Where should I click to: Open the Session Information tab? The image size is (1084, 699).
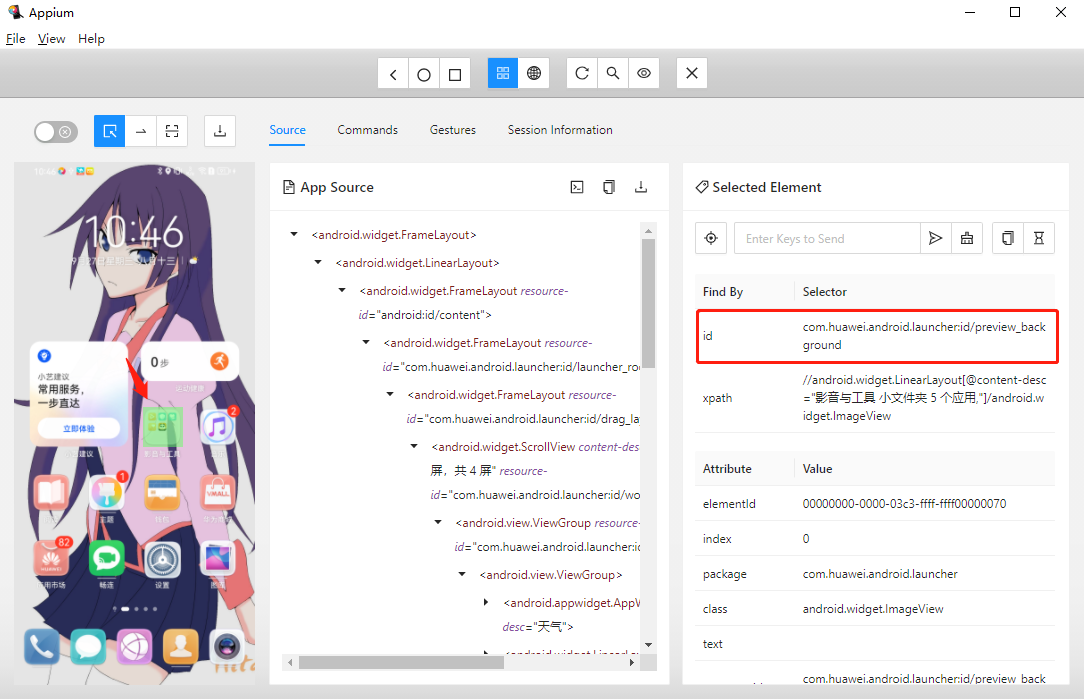pos(559,130)
